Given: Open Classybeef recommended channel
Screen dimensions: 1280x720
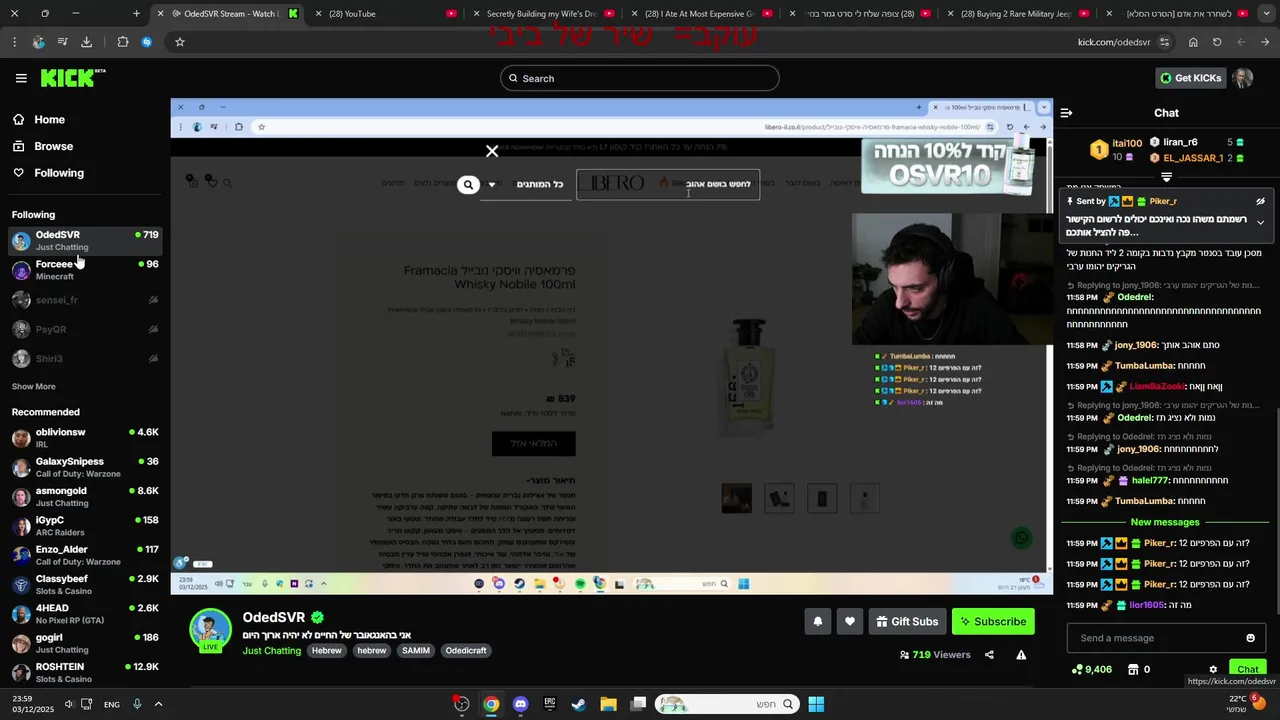Looking at the screenshot, I should [x=85, y=584].
